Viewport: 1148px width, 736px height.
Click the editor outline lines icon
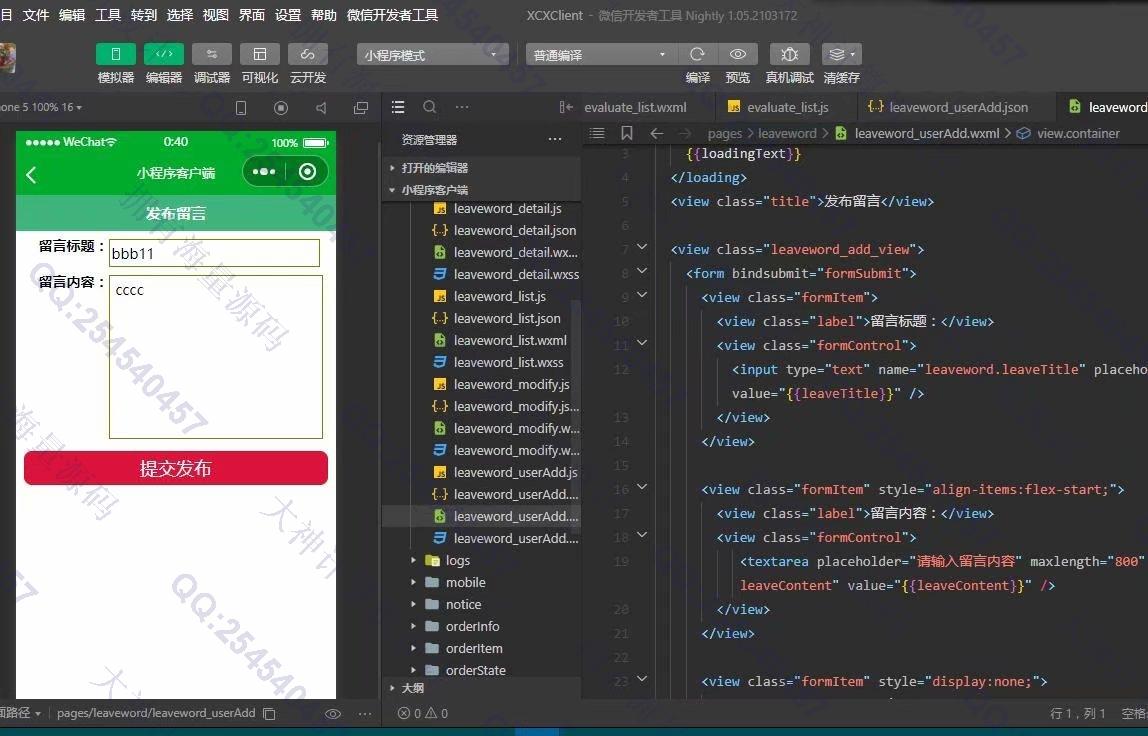coord(597,133)
